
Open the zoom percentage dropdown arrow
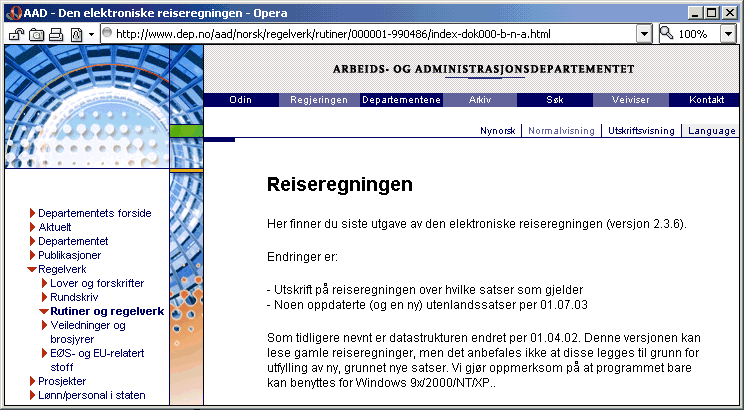click(728, 34)
